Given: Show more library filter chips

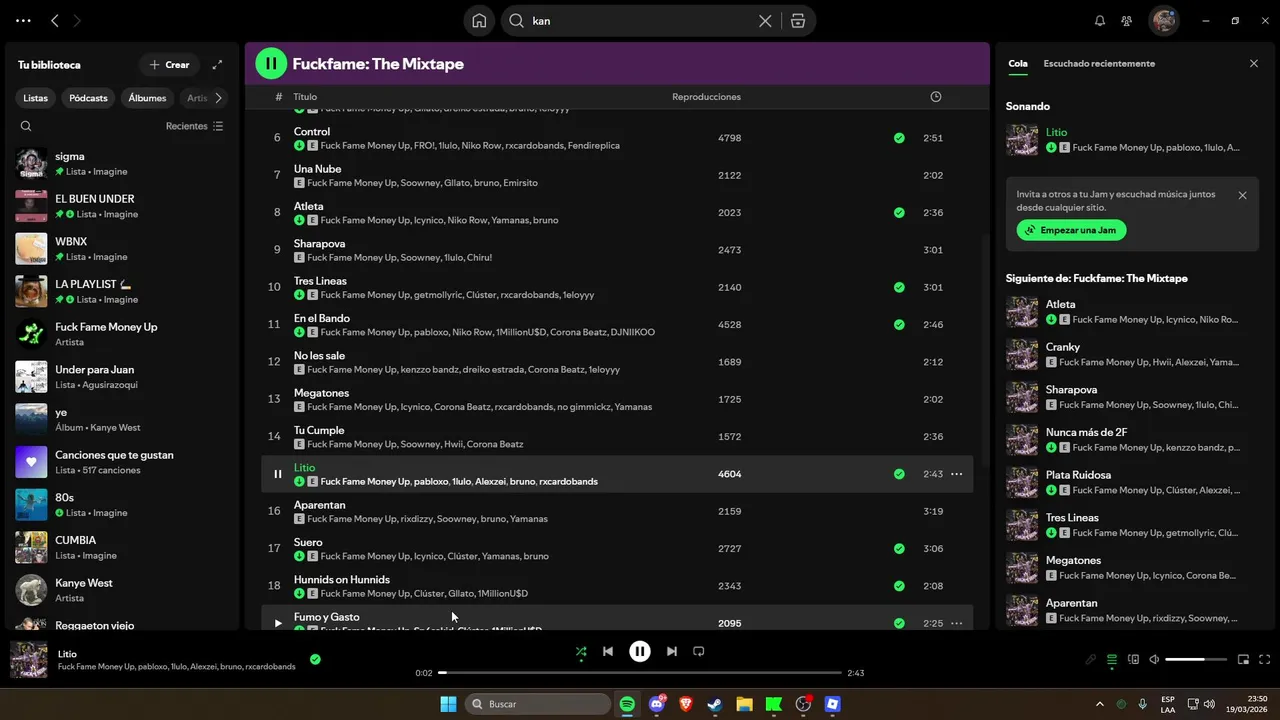Looking at the screenshot, I should pyautogui.click(x=218, y=98).
